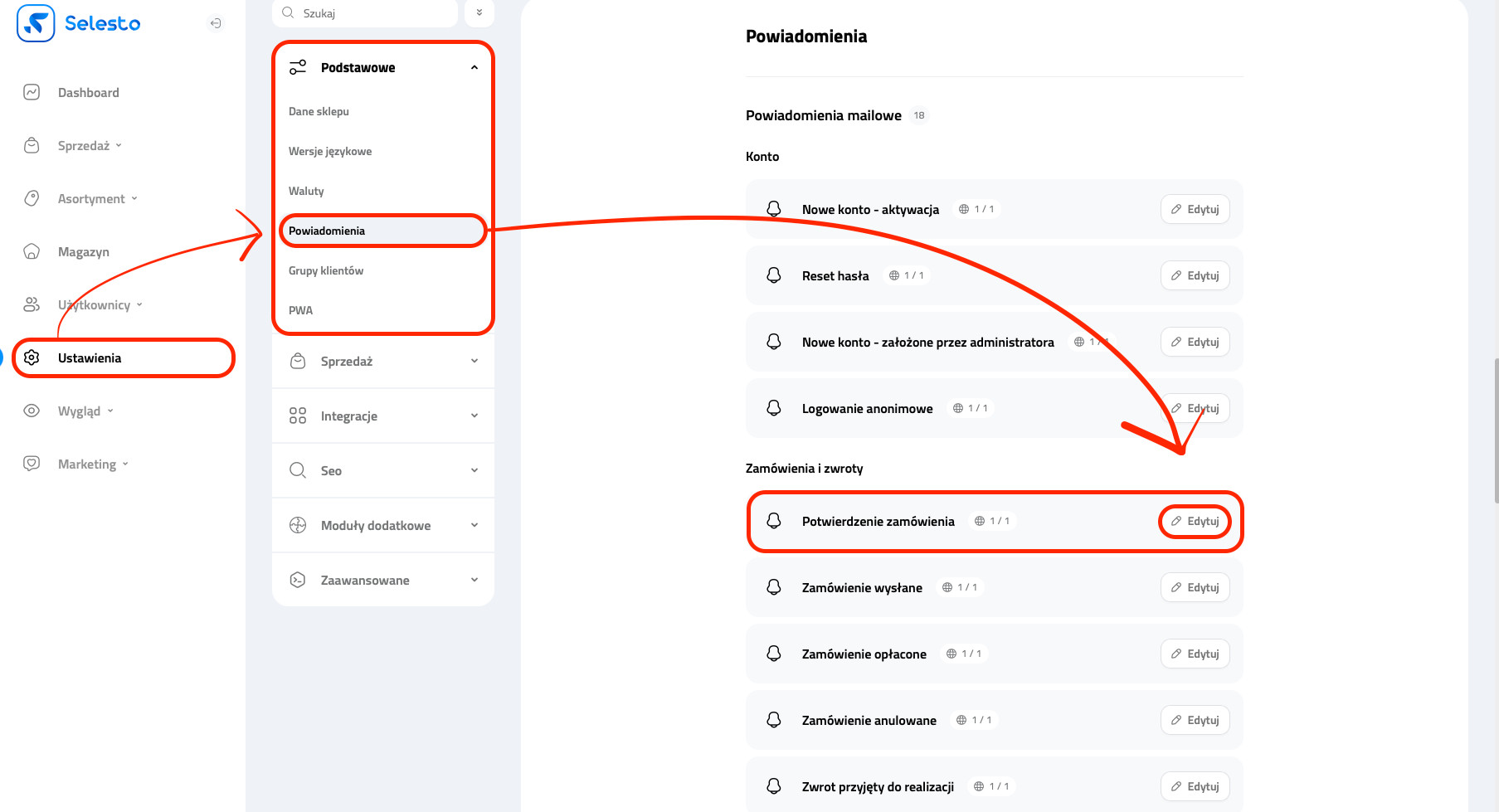Click the Magazyn warehouse icon
This screenshot has height=812, width=1499.
tap(32, 251)
